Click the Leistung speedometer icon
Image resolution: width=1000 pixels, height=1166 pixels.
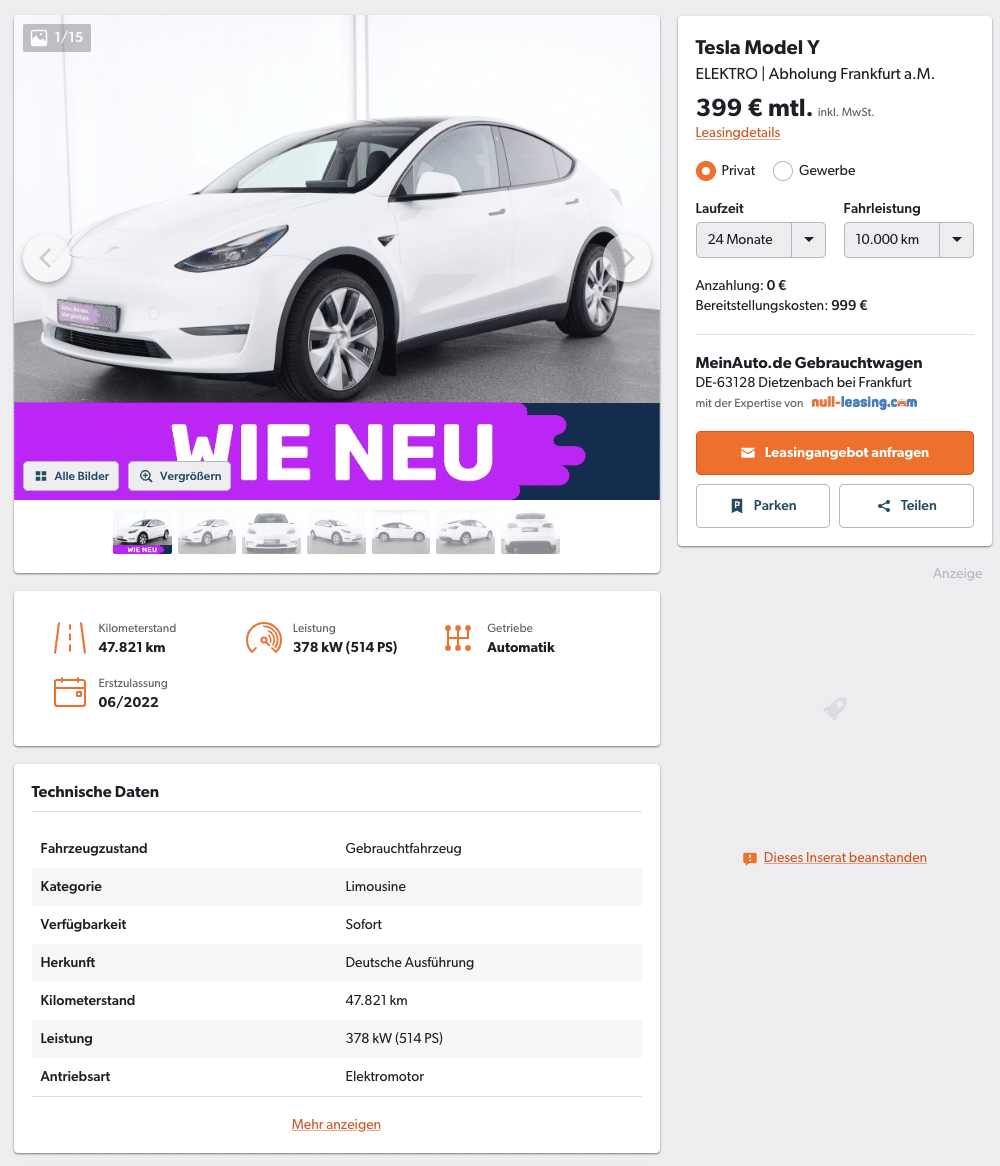point(264,638)
